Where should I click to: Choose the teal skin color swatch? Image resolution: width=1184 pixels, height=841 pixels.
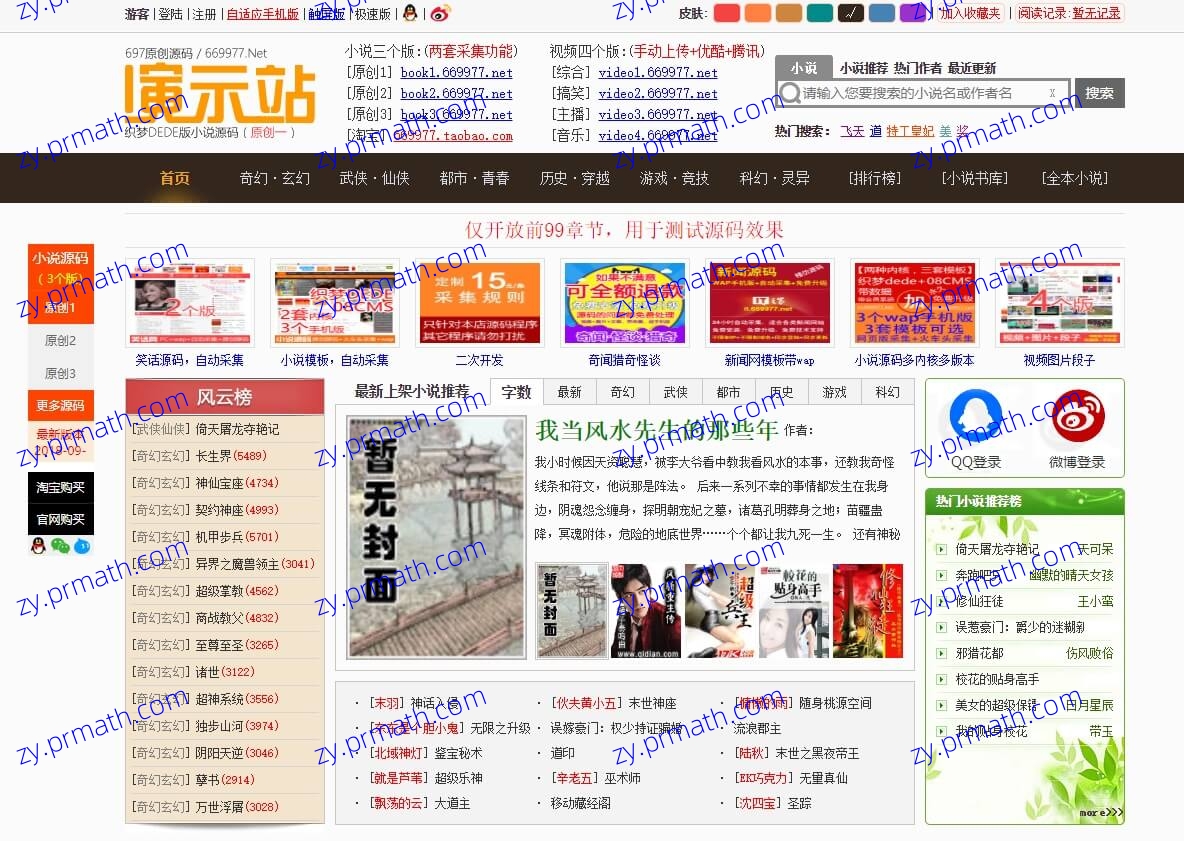click(820, 13)
